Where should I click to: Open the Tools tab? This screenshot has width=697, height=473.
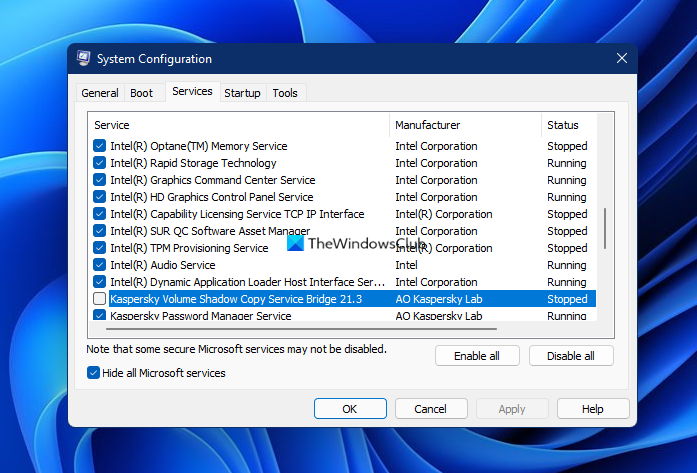point(285,93)
